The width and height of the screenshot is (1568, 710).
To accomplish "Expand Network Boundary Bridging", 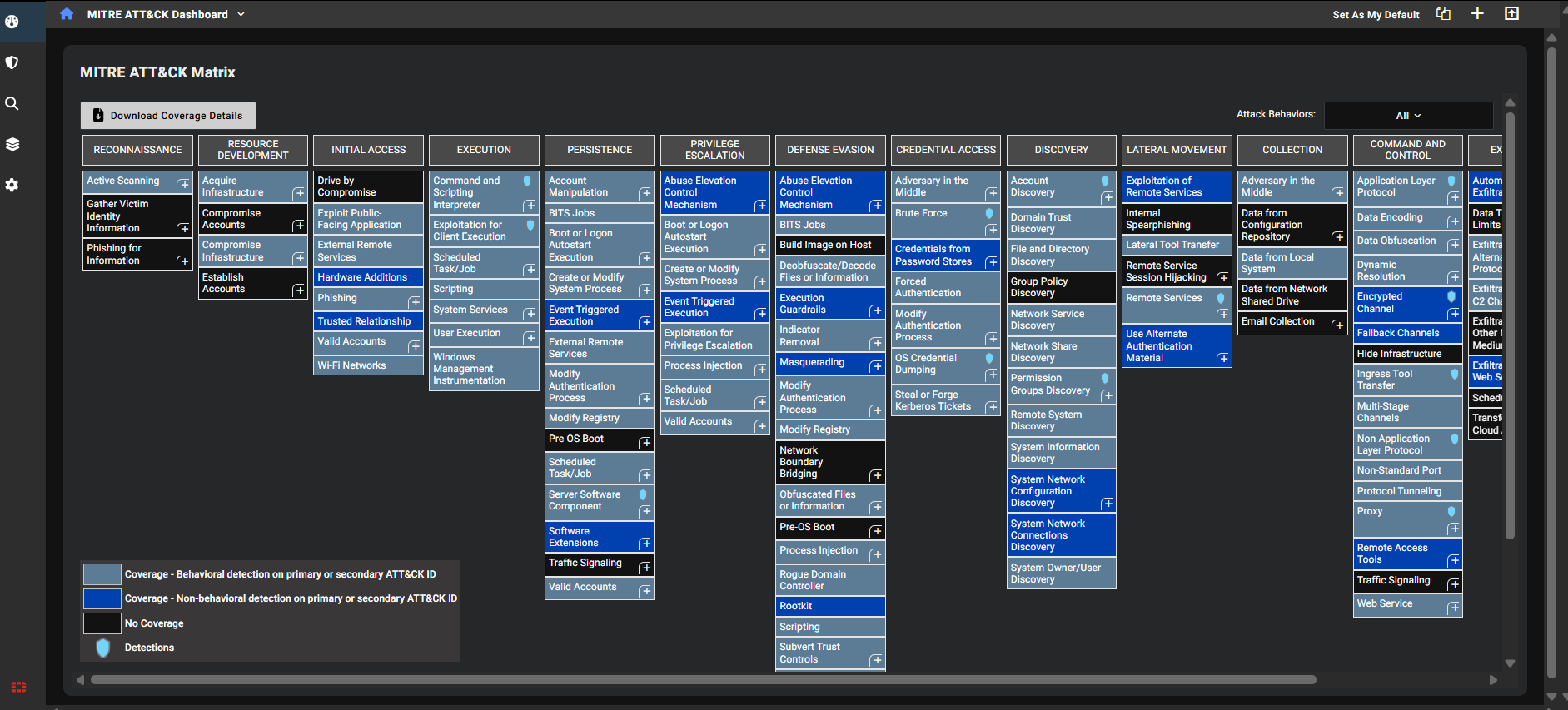I will (877, 475).
